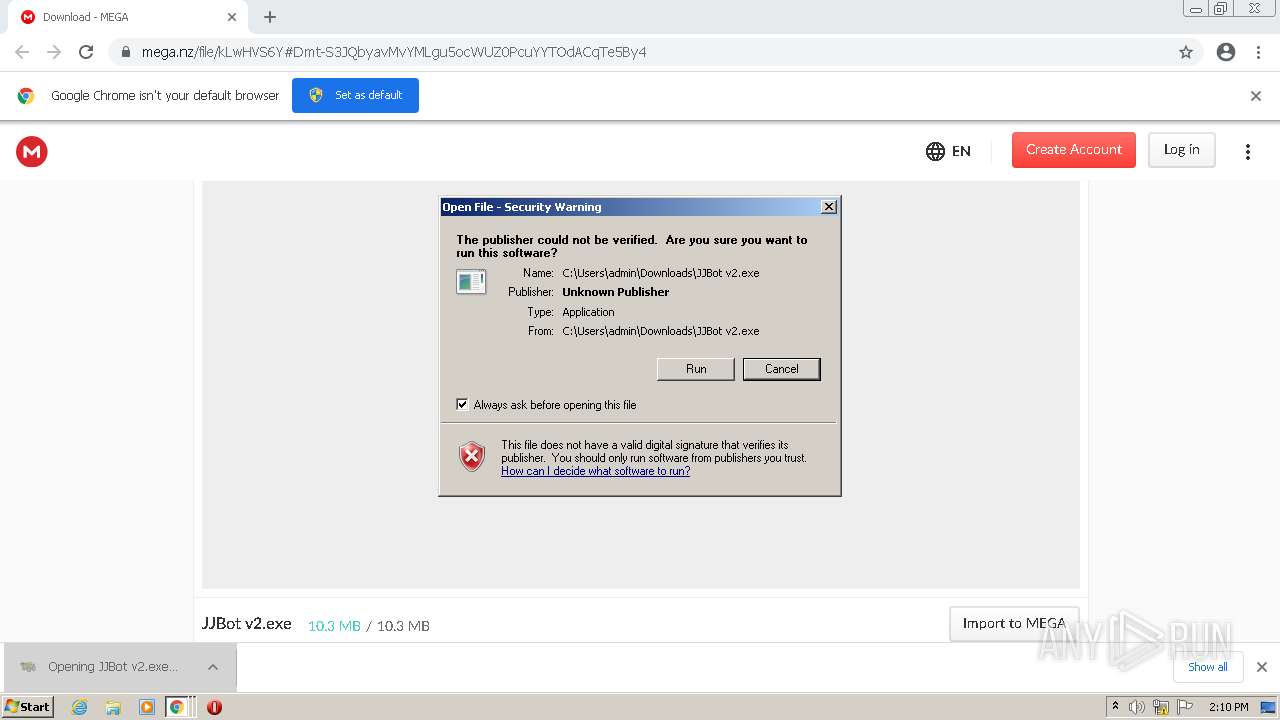Click the Run button
Viewport: 1280px width, 720px height.
tap(696, 369)
